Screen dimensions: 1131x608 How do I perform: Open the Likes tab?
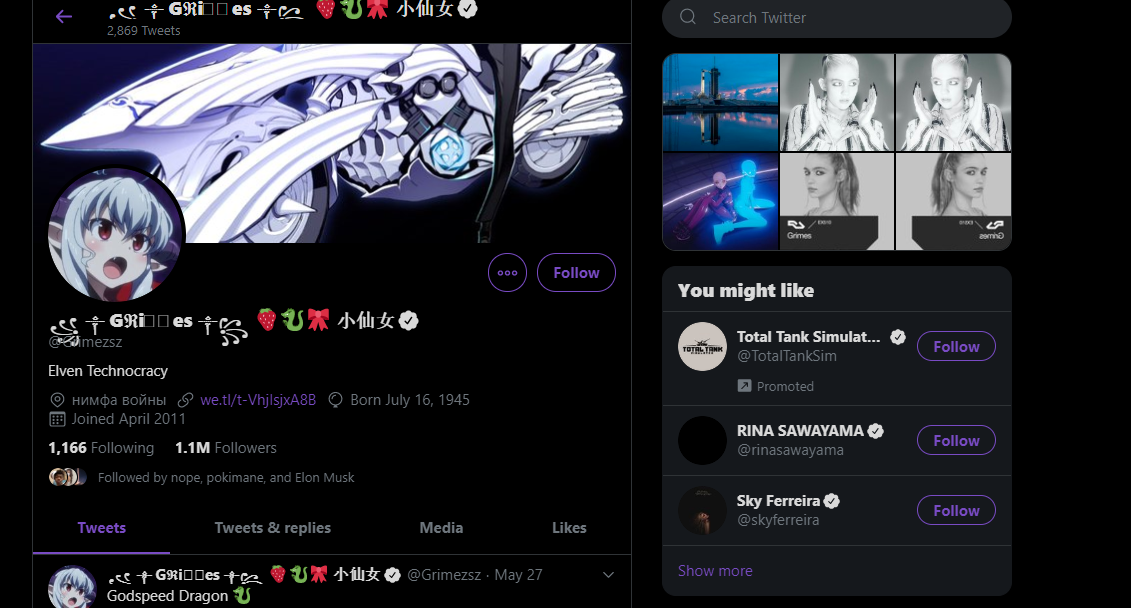click(569, 528)
